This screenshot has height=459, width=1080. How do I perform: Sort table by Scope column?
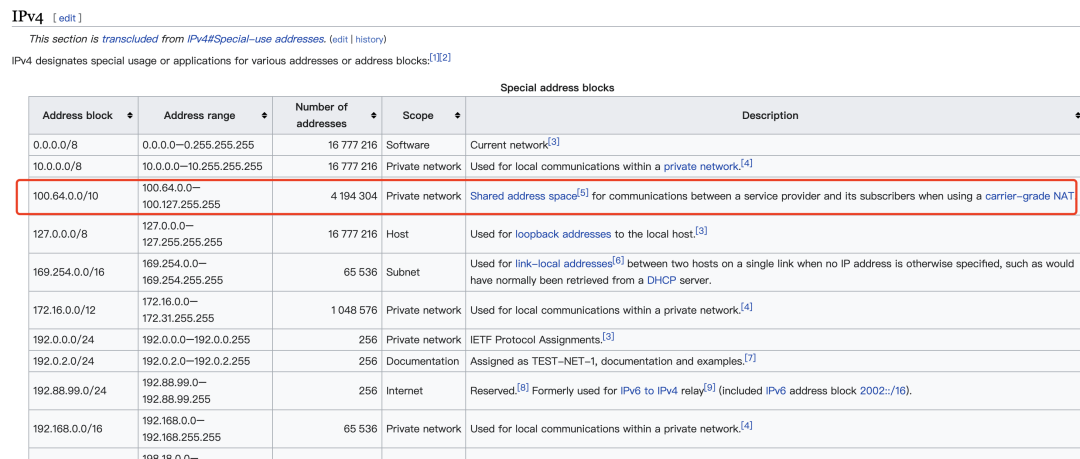coord(456,116)
